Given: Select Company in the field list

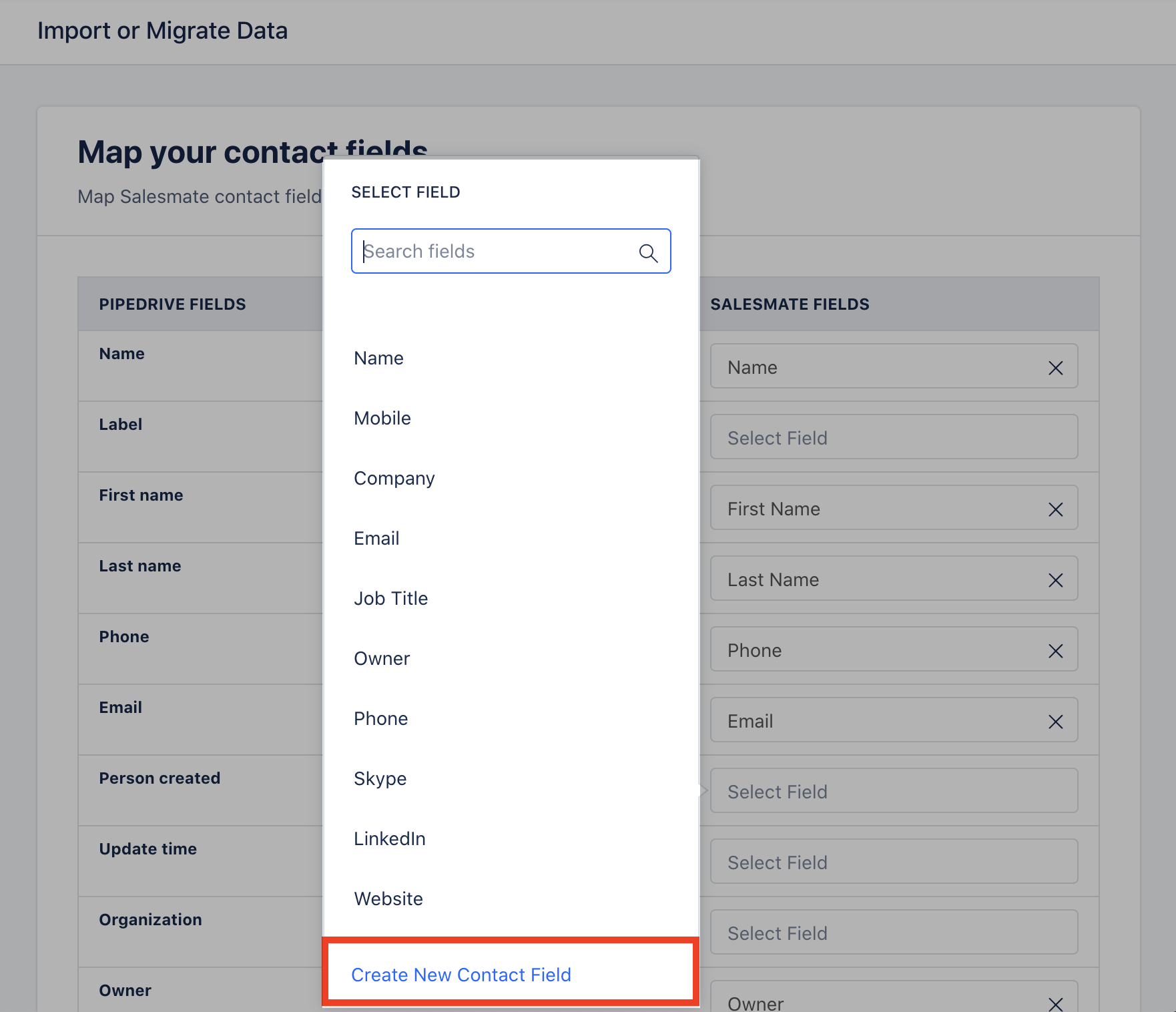Looking at the screenshot, I should 394,479.
